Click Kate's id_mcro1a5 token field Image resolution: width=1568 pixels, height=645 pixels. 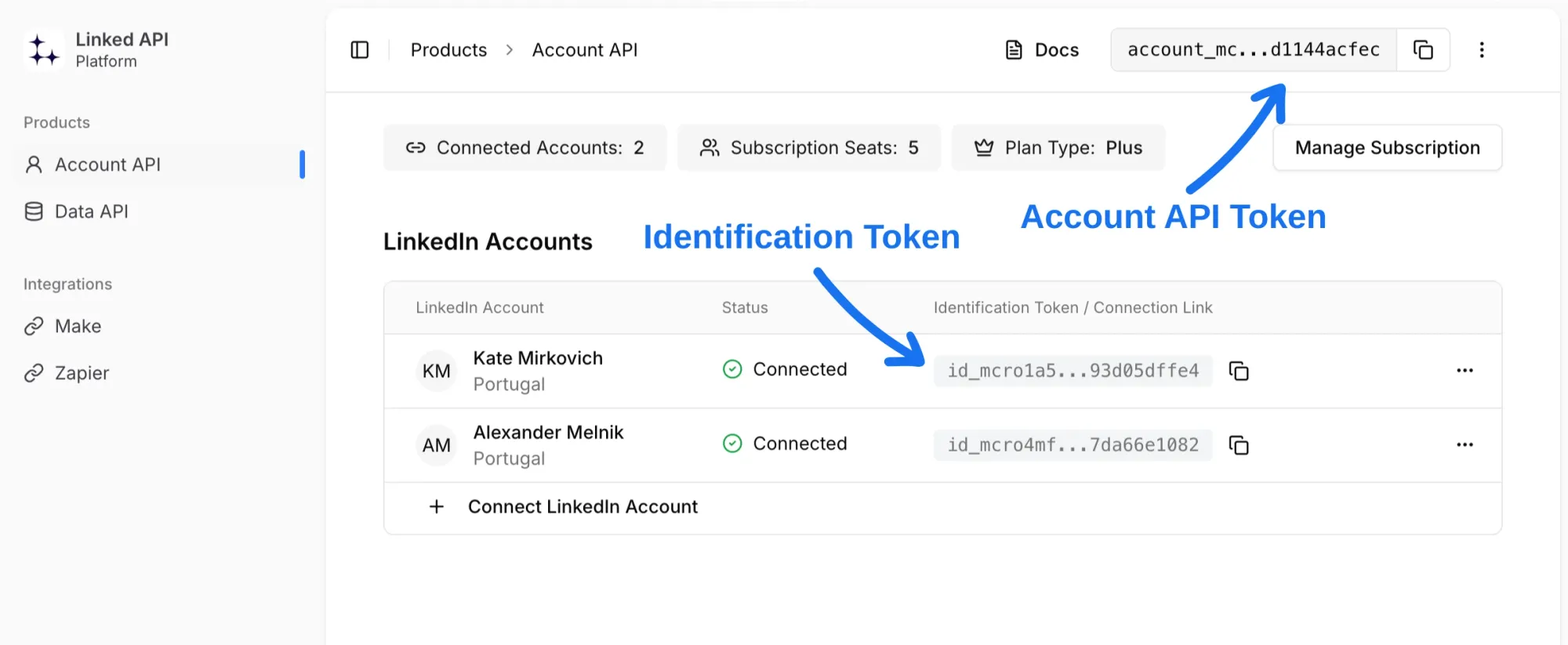point(1073,371)
